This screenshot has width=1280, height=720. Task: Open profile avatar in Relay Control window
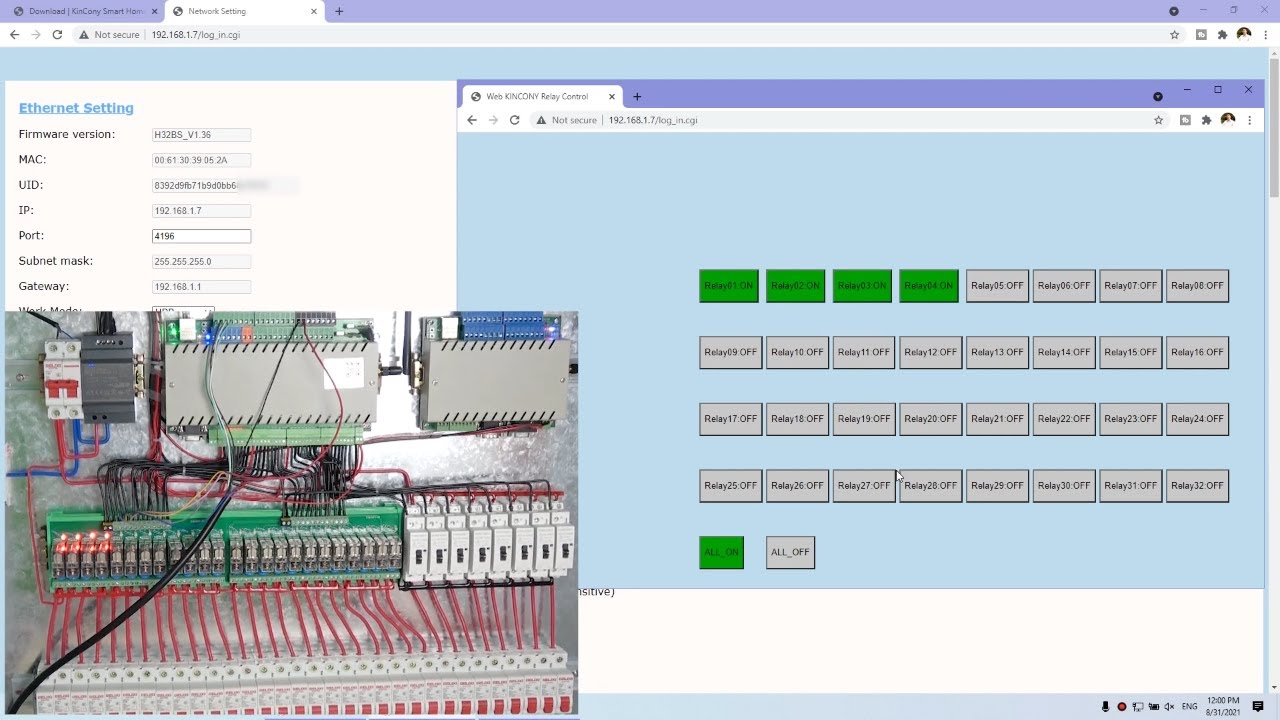(1228, 120)
